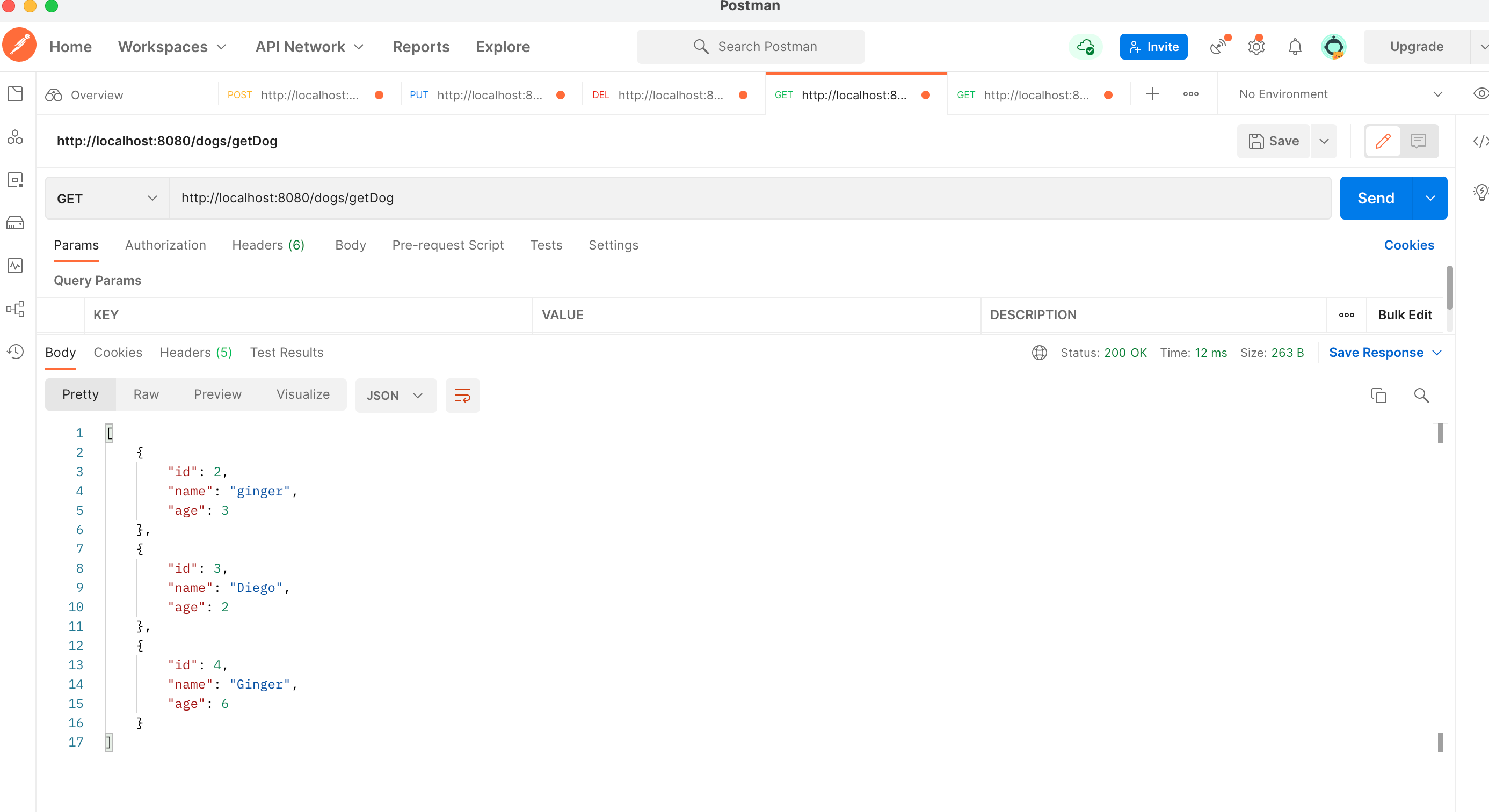The height and width of the screenshot is (812, 1489).
Task: Select the Raw response view
Action: [146, 394]
